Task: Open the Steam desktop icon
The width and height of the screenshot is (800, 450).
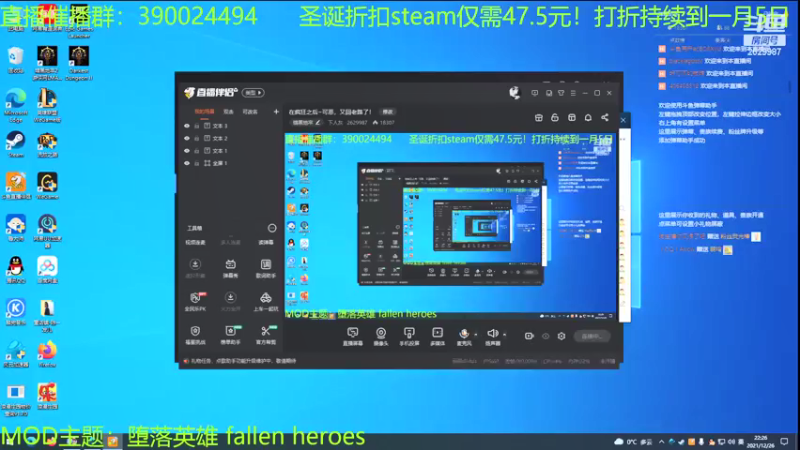Action: click(x=16, y=144)
